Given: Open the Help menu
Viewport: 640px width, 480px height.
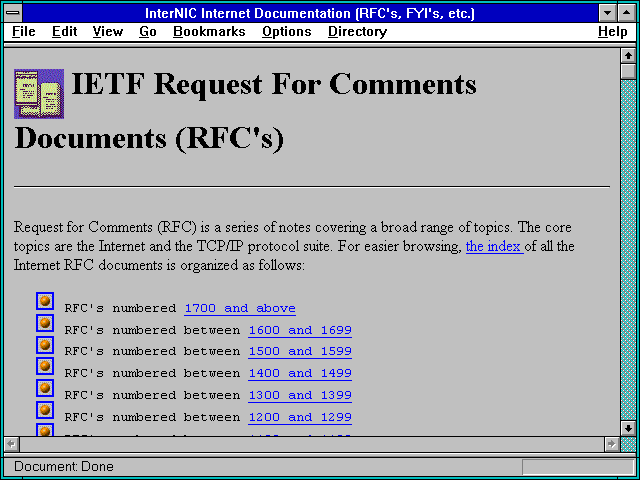Looking at the screenshot, I should (x=613, y=32).
